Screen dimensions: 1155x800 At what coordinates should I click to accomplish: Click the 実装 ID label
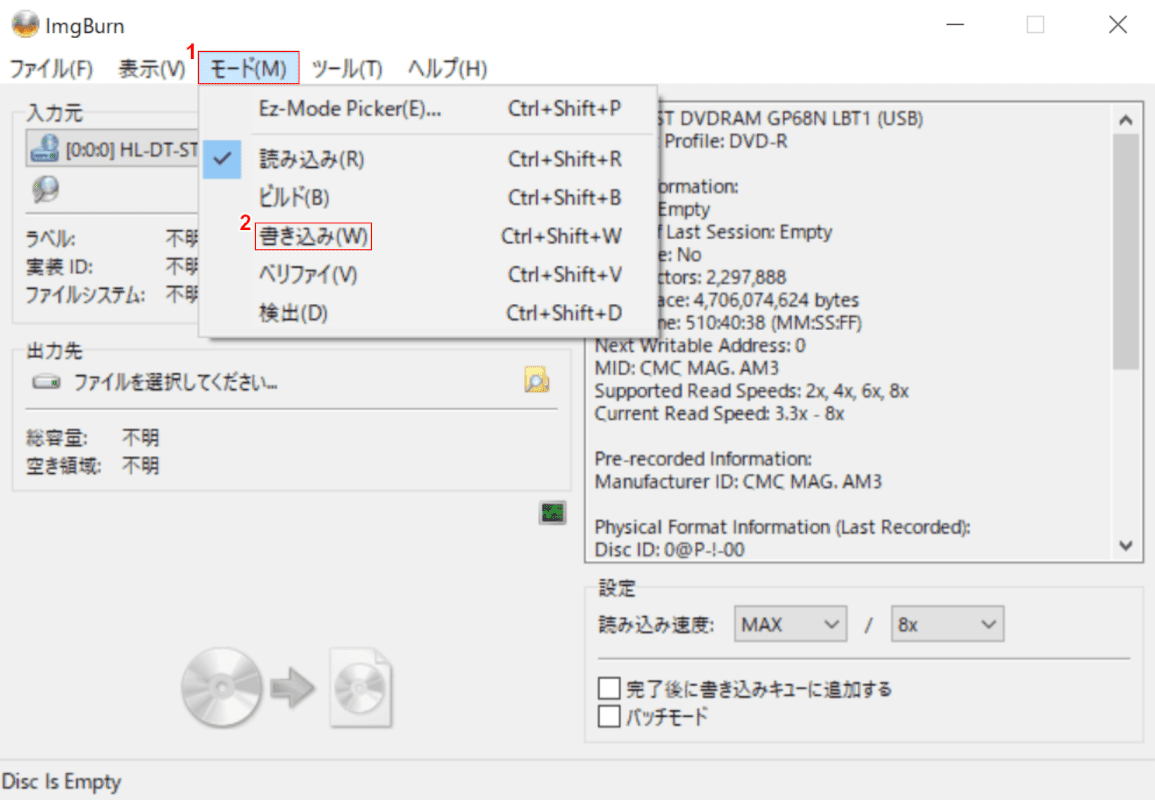pos(60,267)
